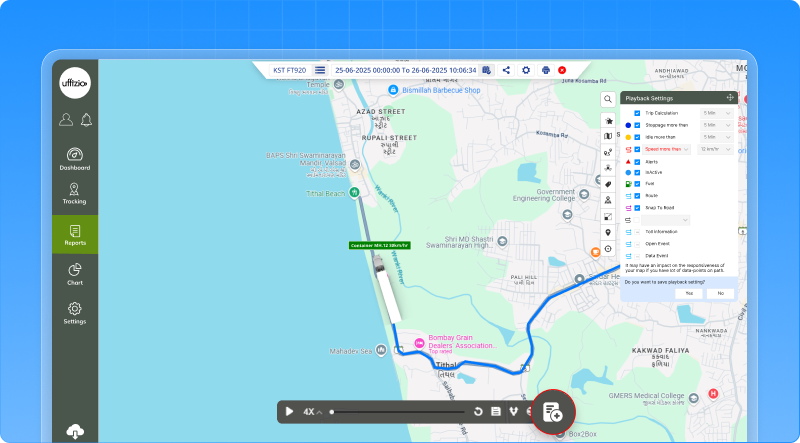Click the playback progress slider track
This screenshot has height=443, width=800.
coord(398,411)
